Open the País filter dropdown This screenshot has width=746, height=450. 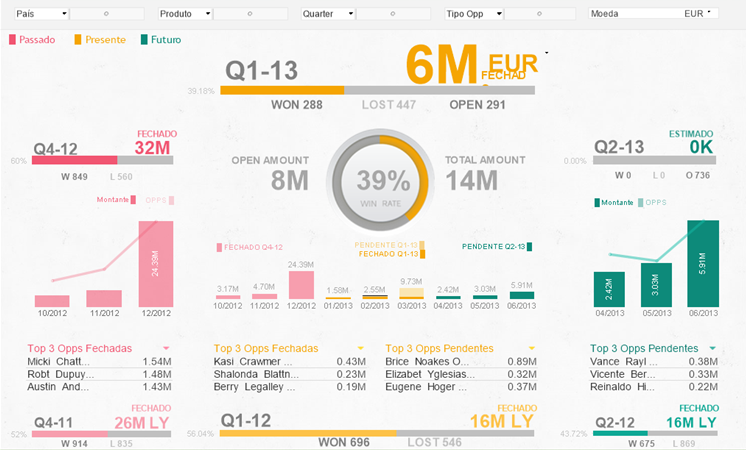pyautogui.click(x=64, y=14)
